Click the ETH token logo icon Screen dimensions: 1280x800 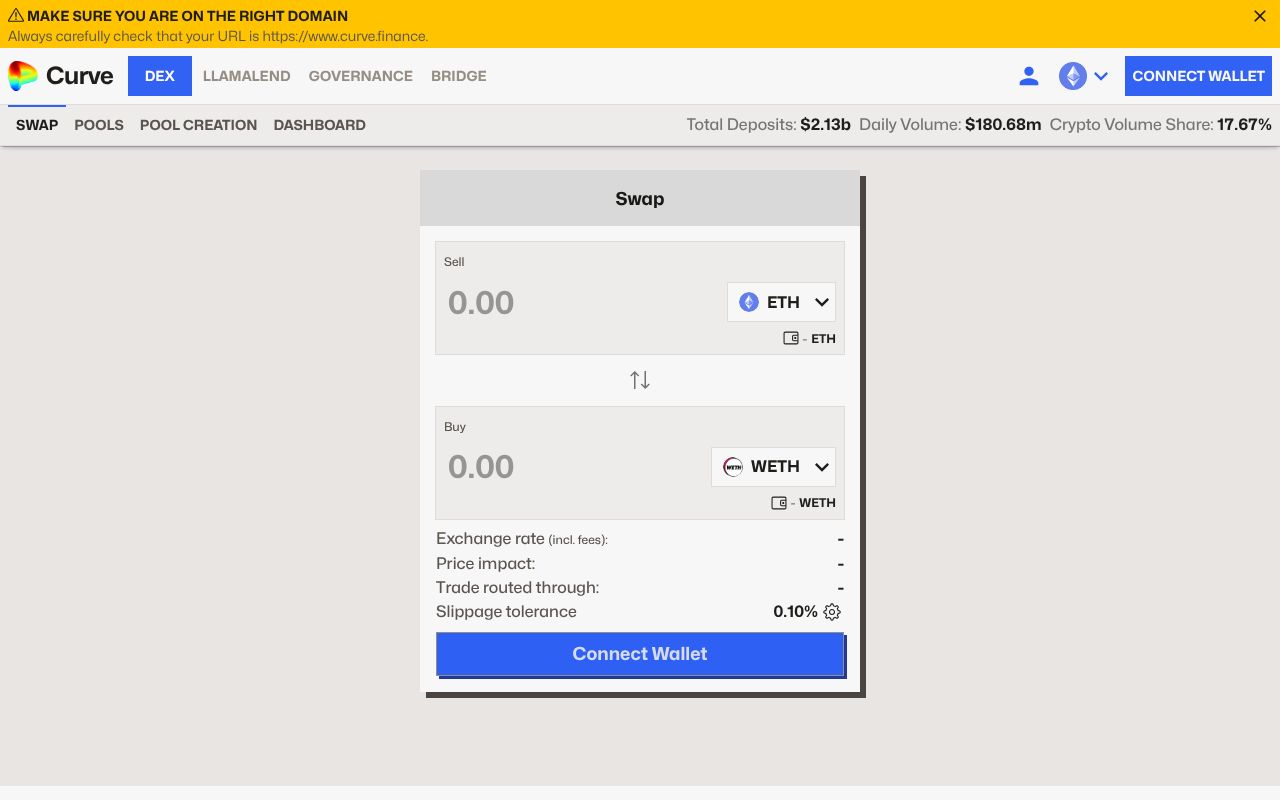(x=749, y=302)
